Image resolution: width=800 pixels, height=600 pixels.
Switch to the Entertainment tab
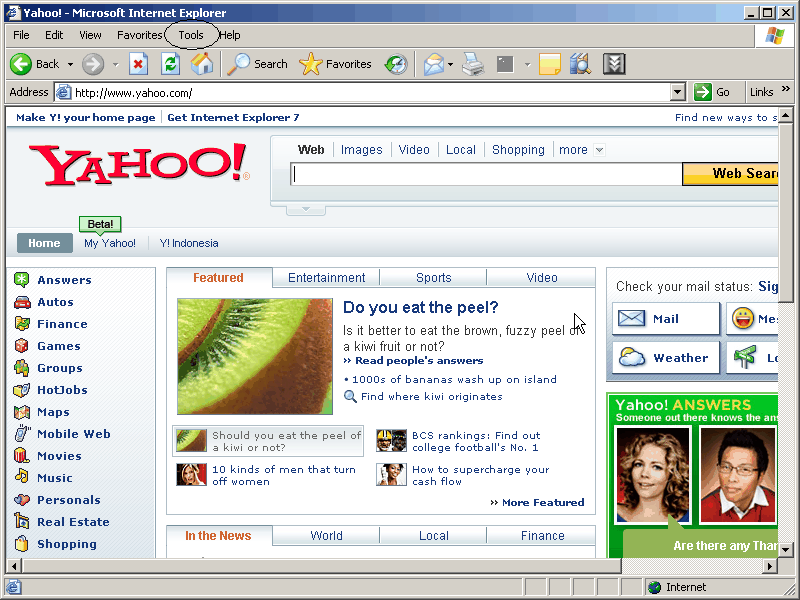[x=327, y=278]
